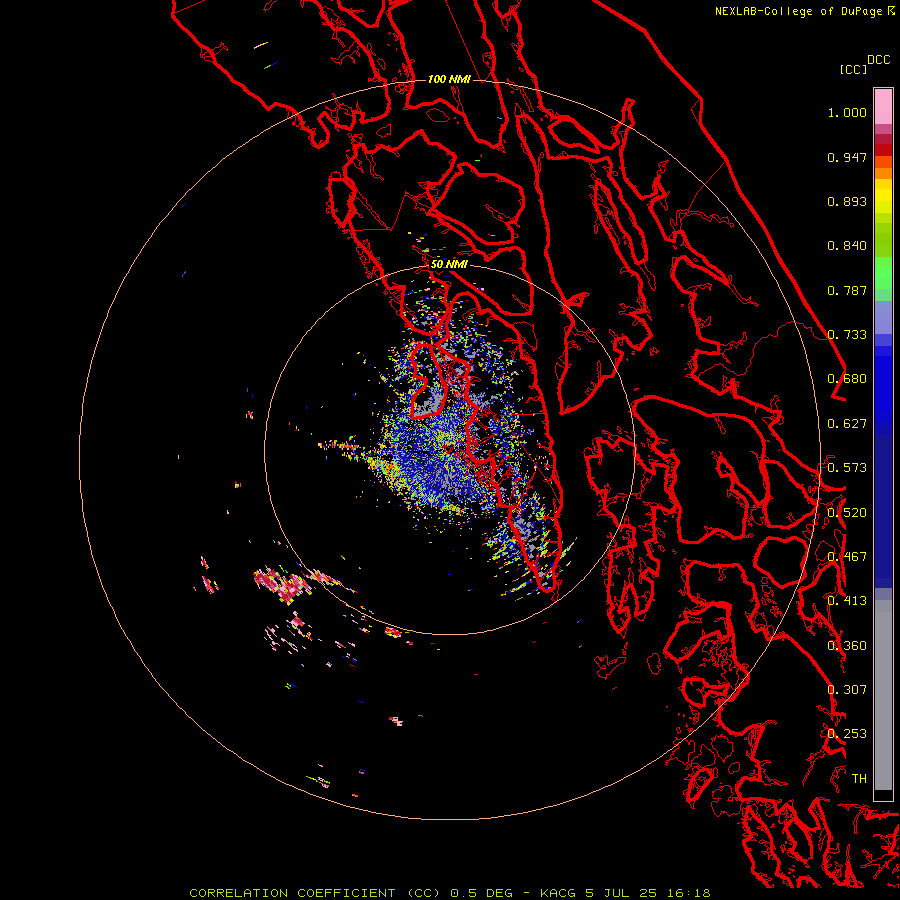The width and height of the screenshot is (900, 900).
Task: Click the KACG station identifier in caption
Action: pos(557,893)
